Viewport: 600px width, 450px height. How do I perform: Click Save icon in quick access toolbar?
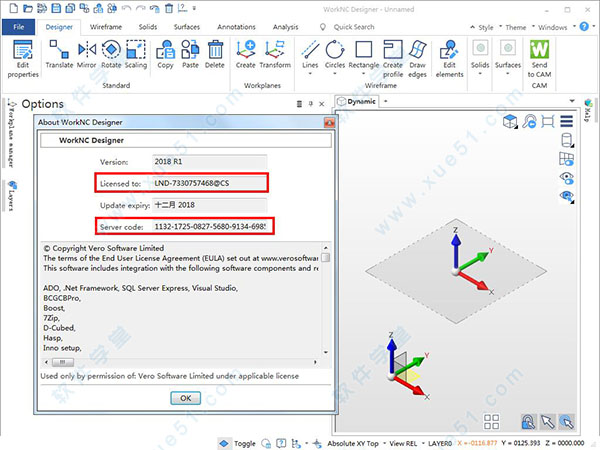coord(56,8)
